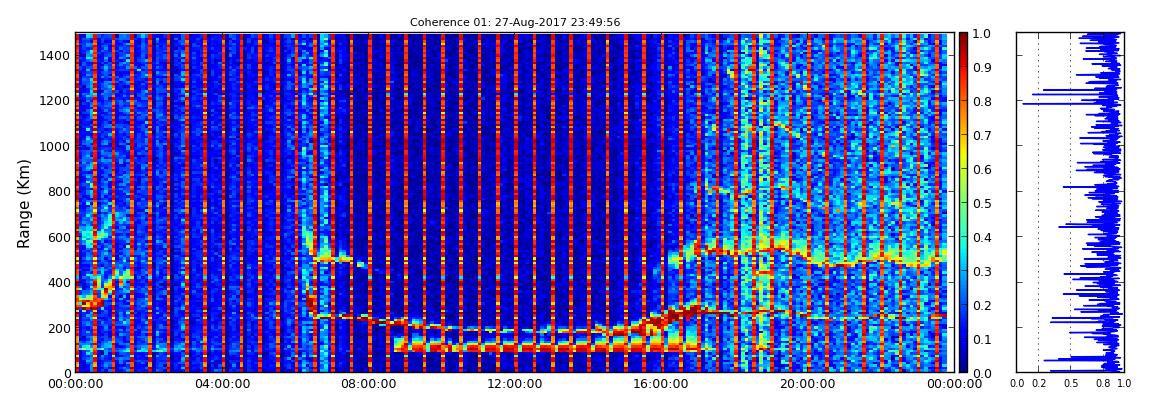Click the 0.8 value on the colorbar
Screen dimensions: 1150x407
click(x=981, y=102)
